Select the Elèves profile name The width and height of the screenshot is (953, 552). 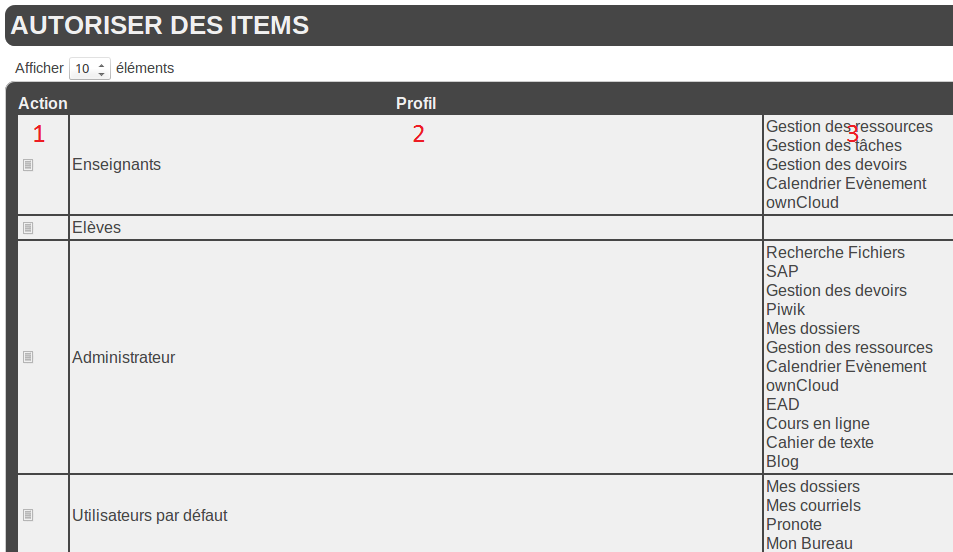click(x=96, y=228)
